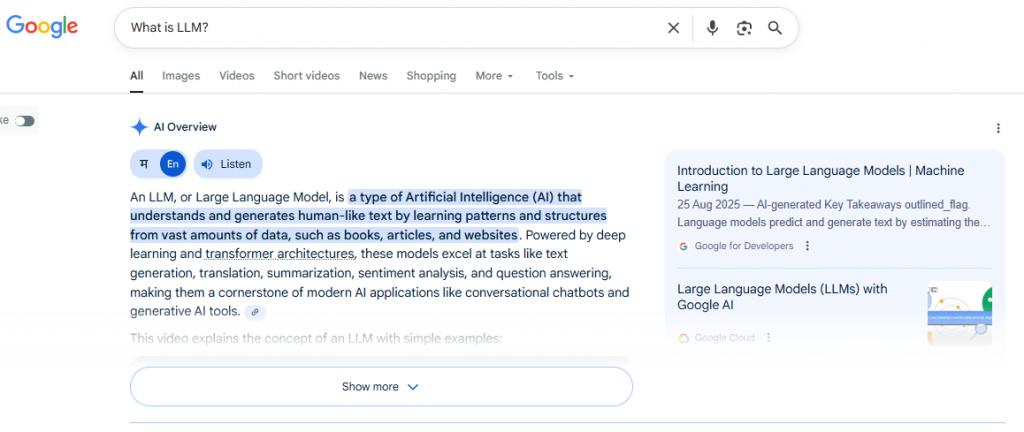
Task: Switch to the Images tab
Action: (181, 76)
